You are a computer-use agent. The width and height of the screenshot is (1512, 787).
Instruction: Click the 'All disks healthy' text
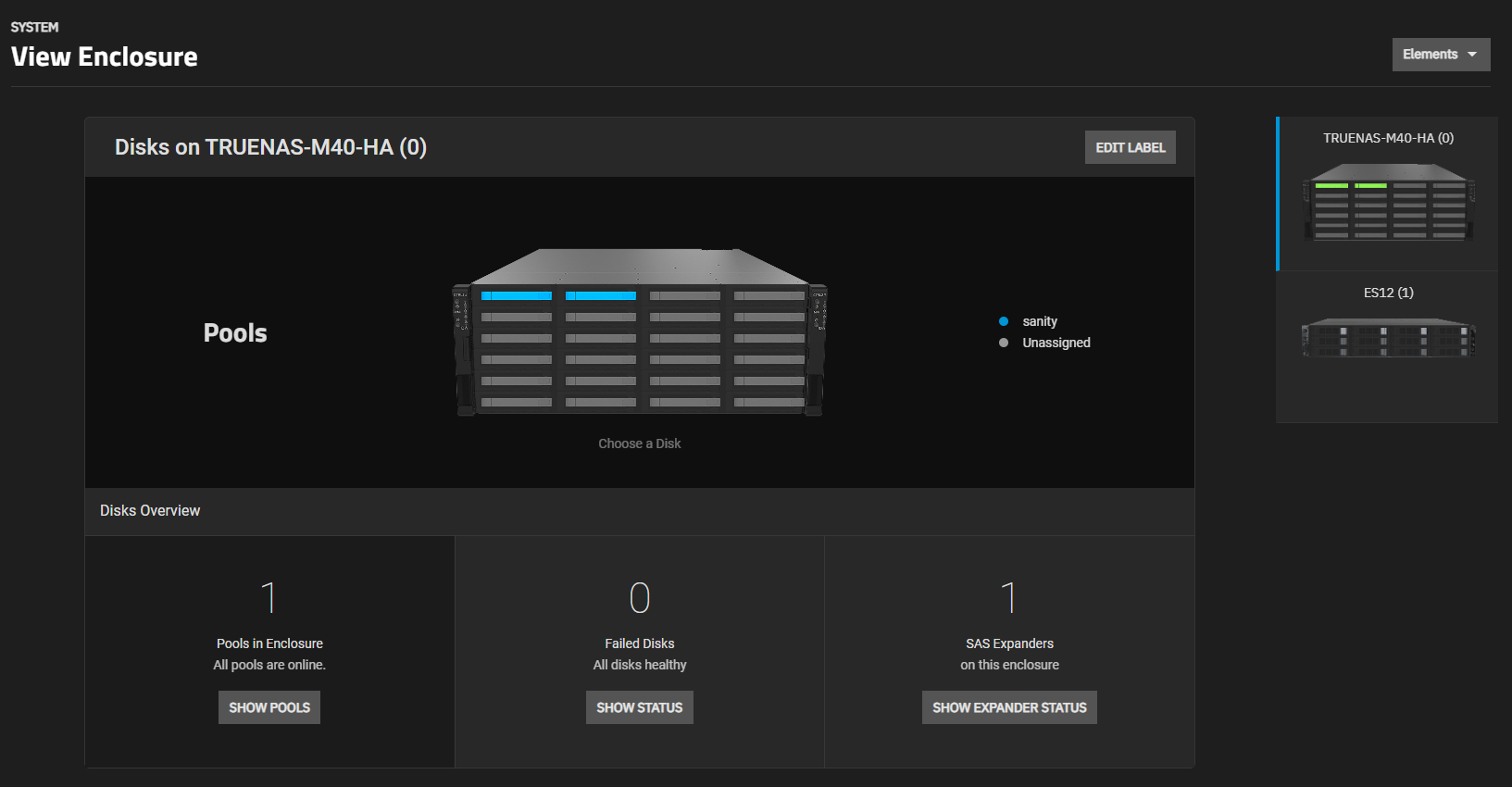point(640,665)
